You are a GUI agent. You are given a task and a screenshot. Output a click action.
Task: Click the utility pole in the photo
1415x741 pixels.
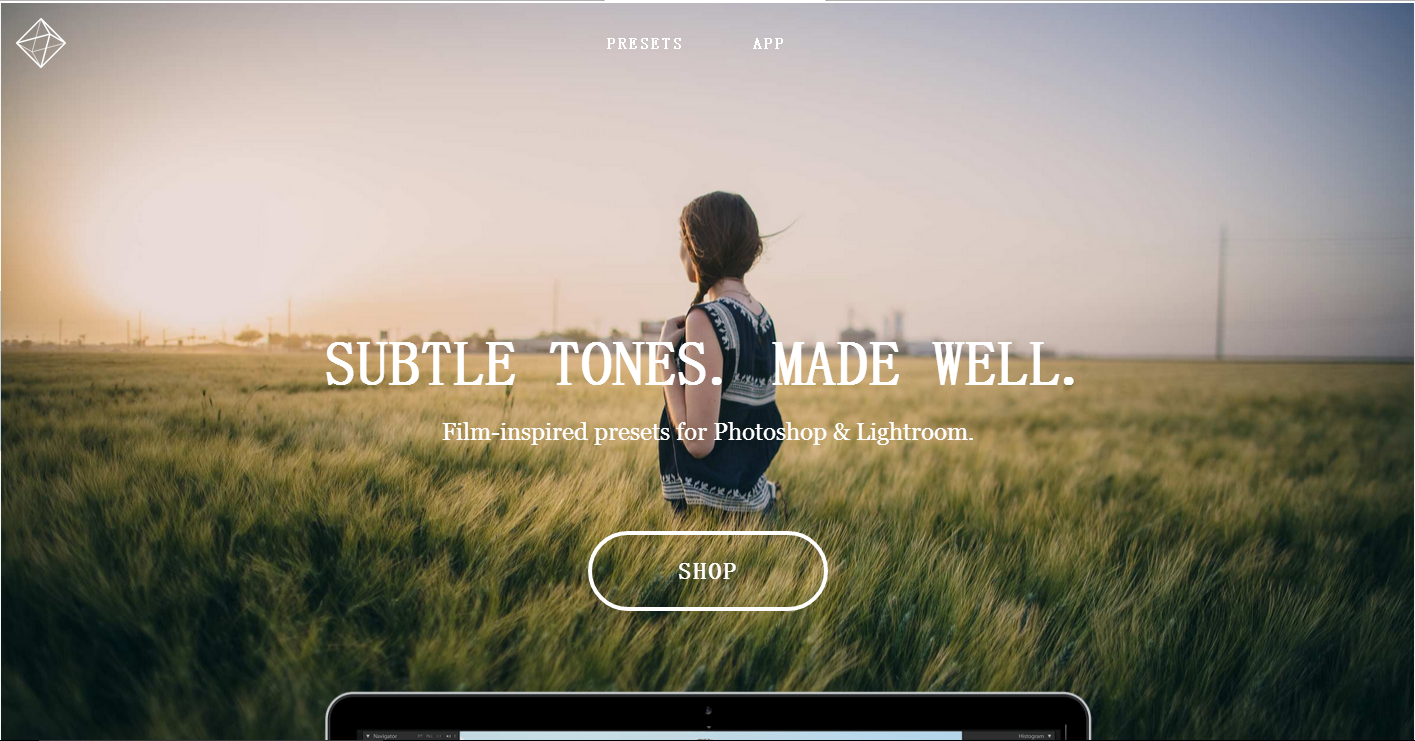pos(1220,293)
